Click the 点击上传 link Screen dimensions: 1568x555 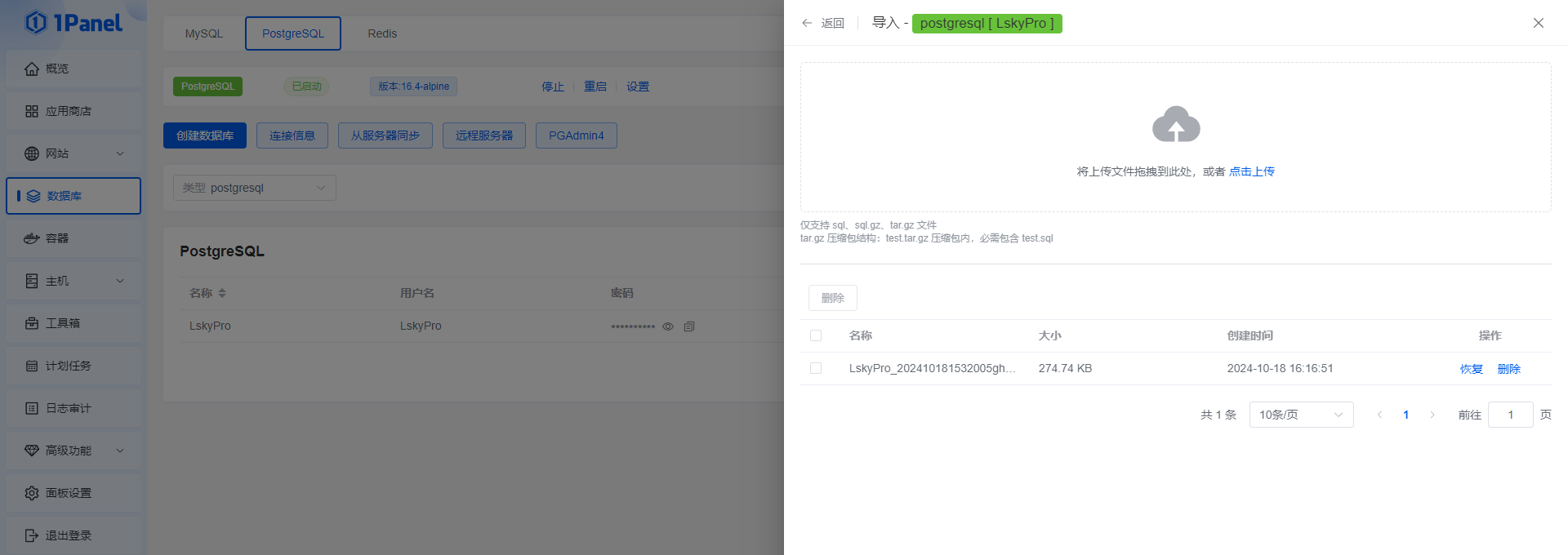click(1252, 171)
